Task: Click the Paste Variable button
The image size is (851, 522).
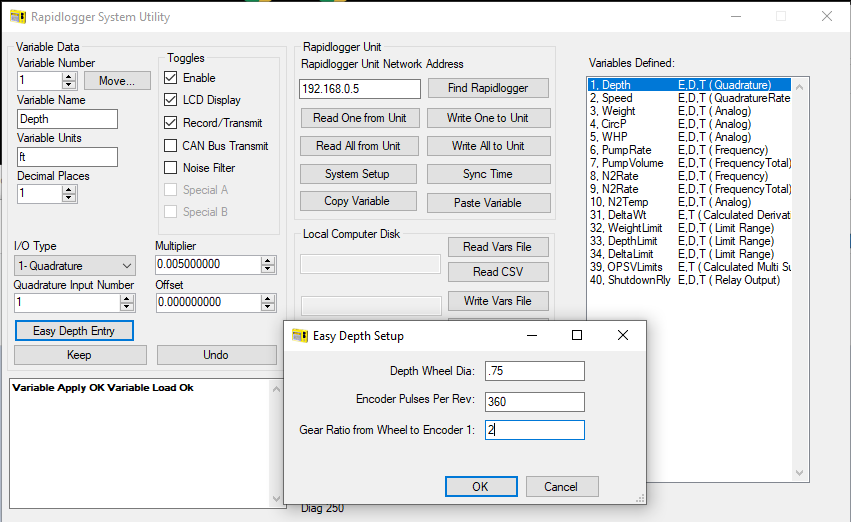Action: click(x=488, y=203)
